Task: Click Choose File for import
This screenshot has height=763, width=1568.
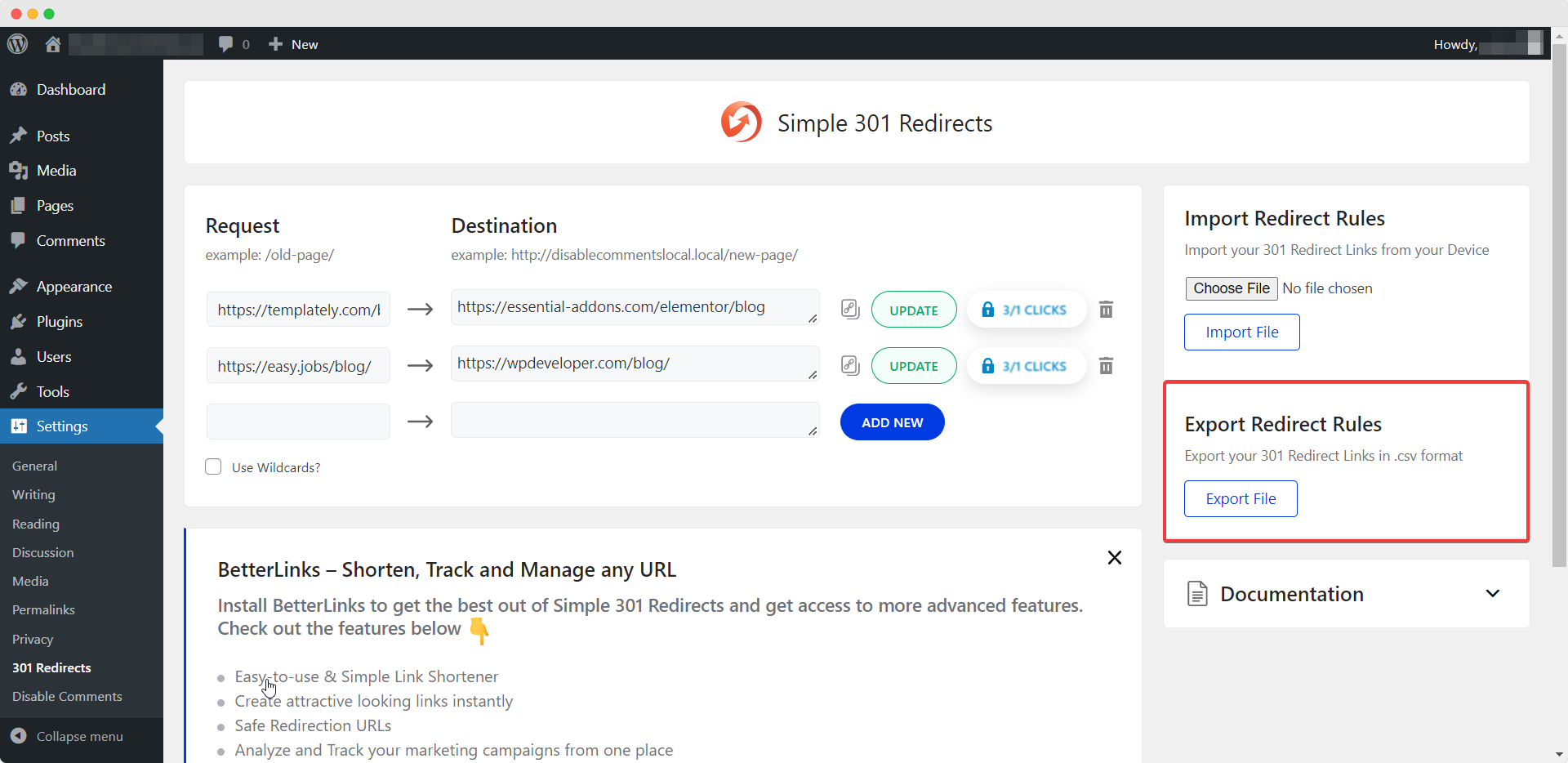Action: click(x=1232, y=288)
